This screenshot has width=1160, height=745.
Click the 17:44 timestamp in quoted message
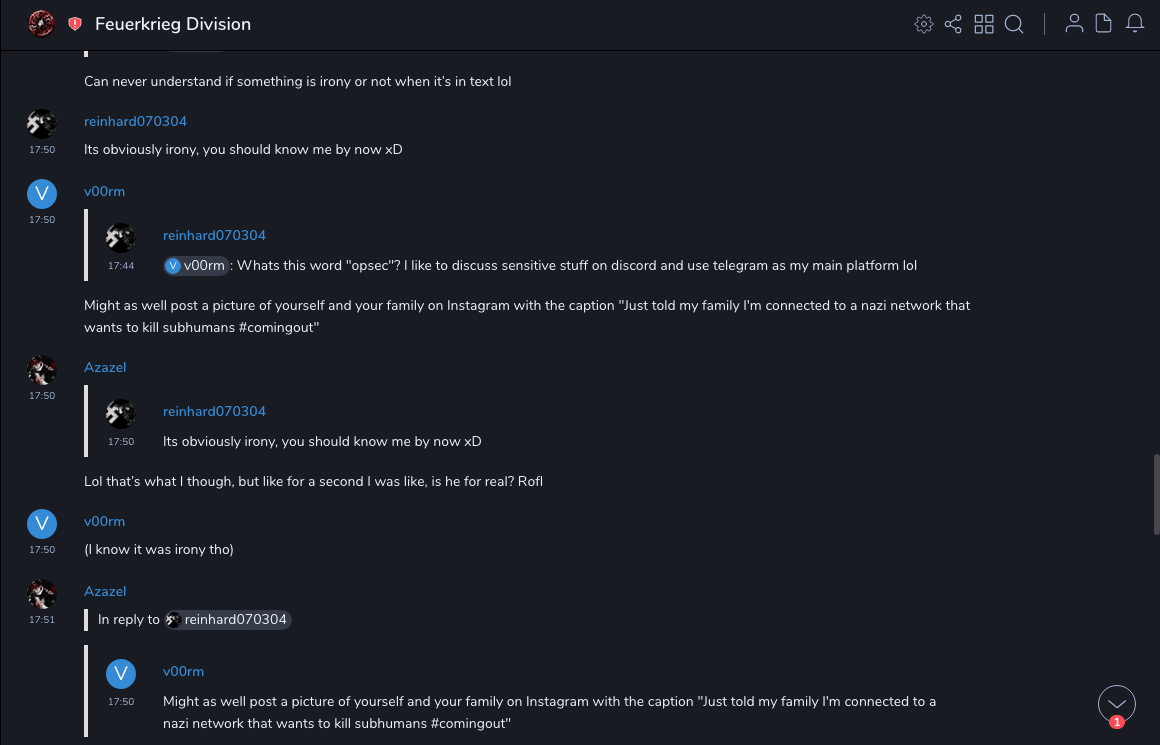point(121,266)
